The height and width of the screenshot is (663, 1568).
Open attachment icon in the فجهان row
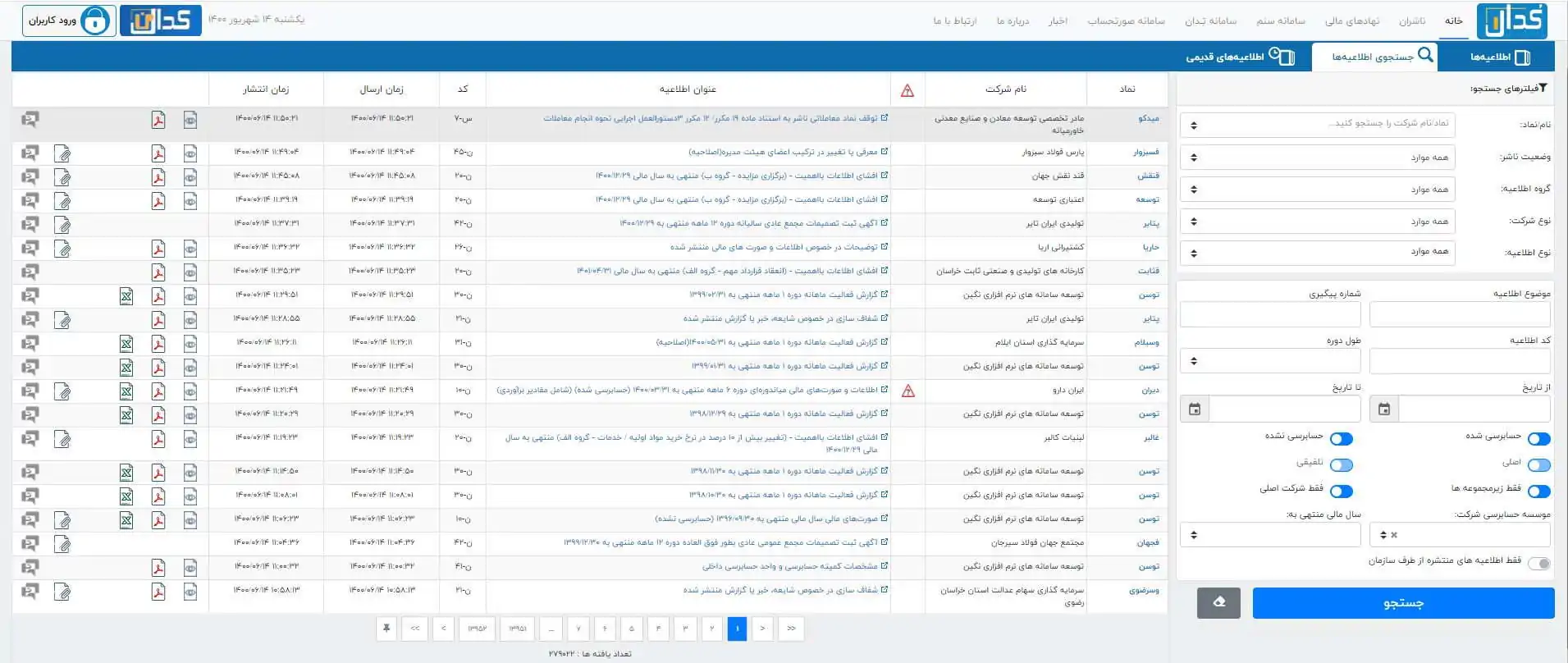pos(62,543)
